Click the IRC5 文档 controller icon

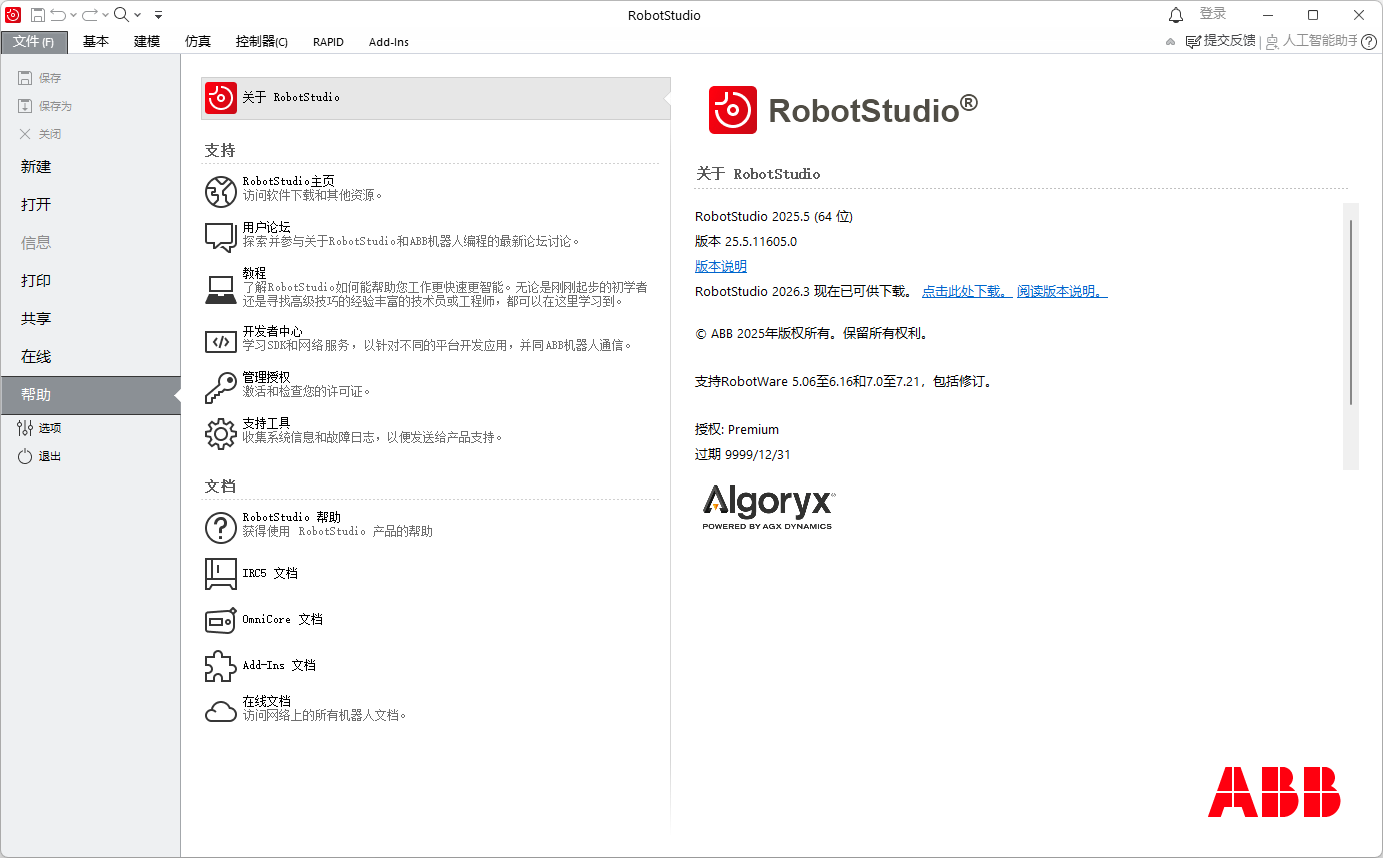tap(220, 573)
